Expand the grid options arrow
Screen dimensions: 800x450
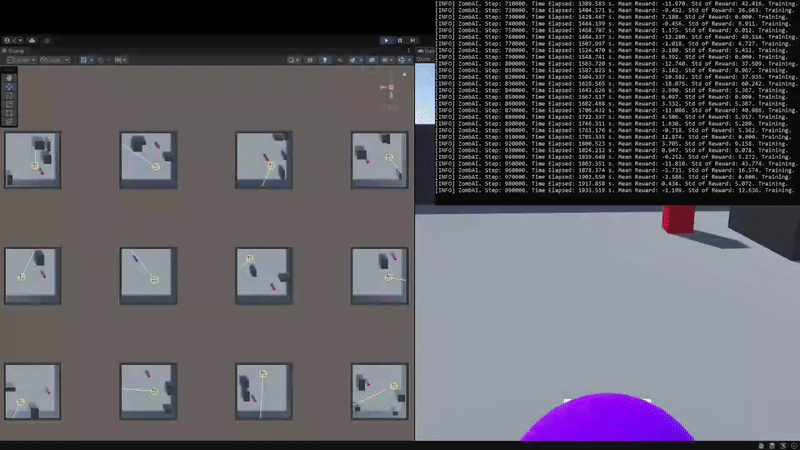[91, 60]
